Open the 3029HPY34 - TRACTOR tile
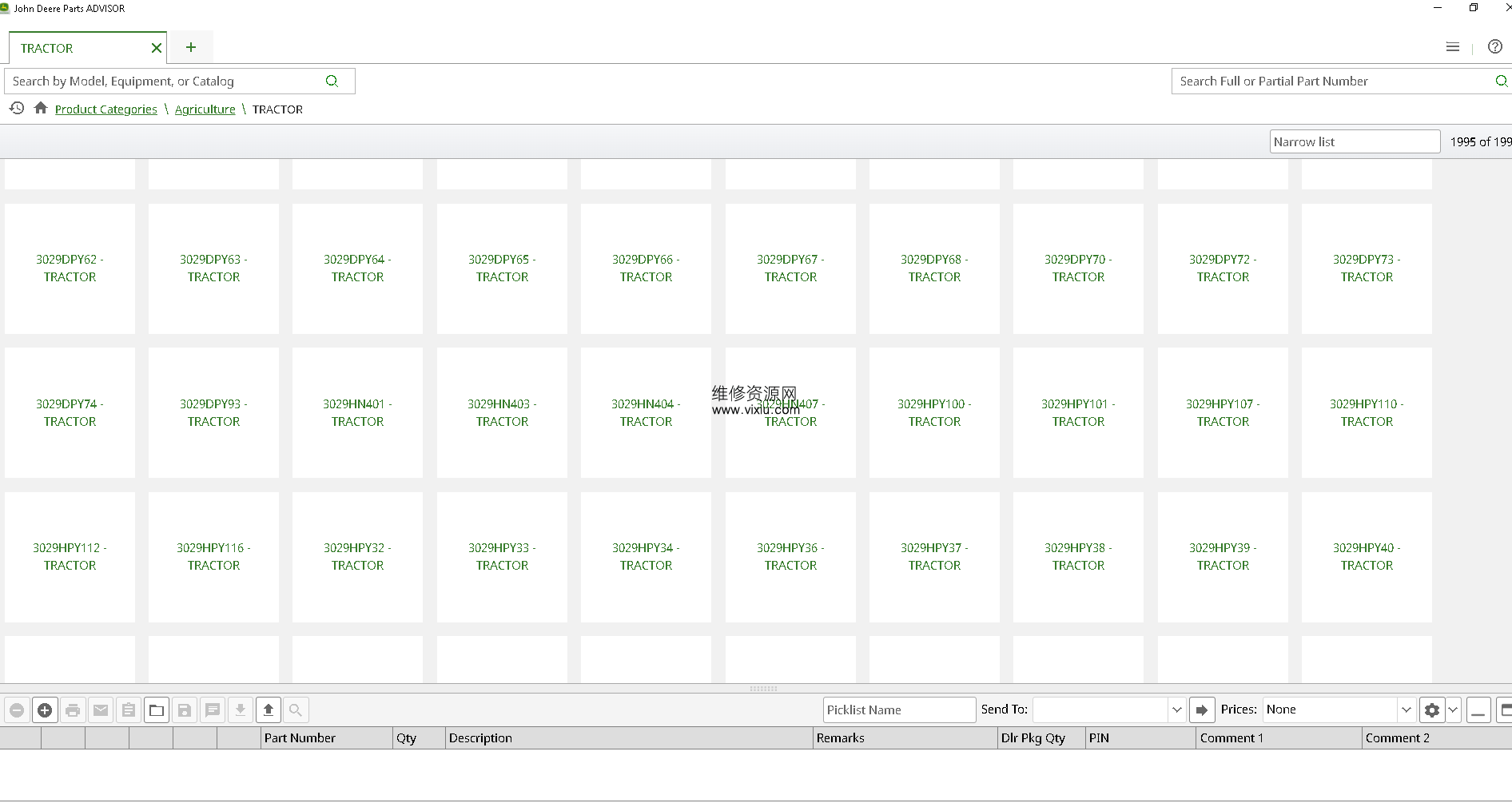Viewport: 1512px width, 803px height. coord(646,557)
